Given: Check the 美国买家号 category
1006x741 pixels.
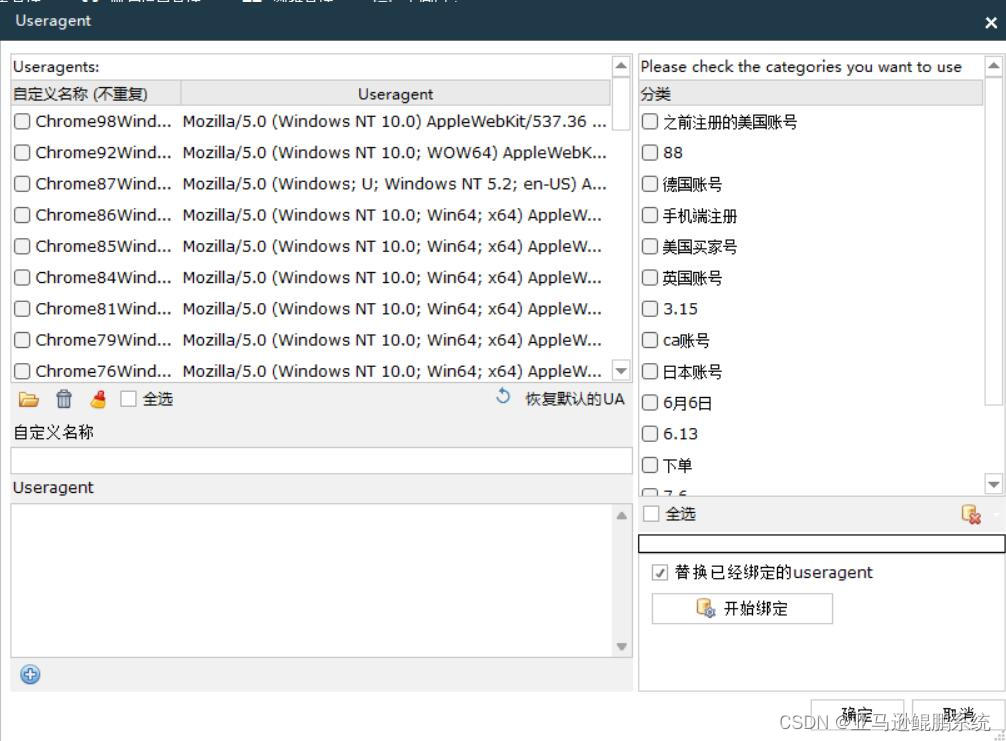Looking at the screenshot, I should pos(650,246).
